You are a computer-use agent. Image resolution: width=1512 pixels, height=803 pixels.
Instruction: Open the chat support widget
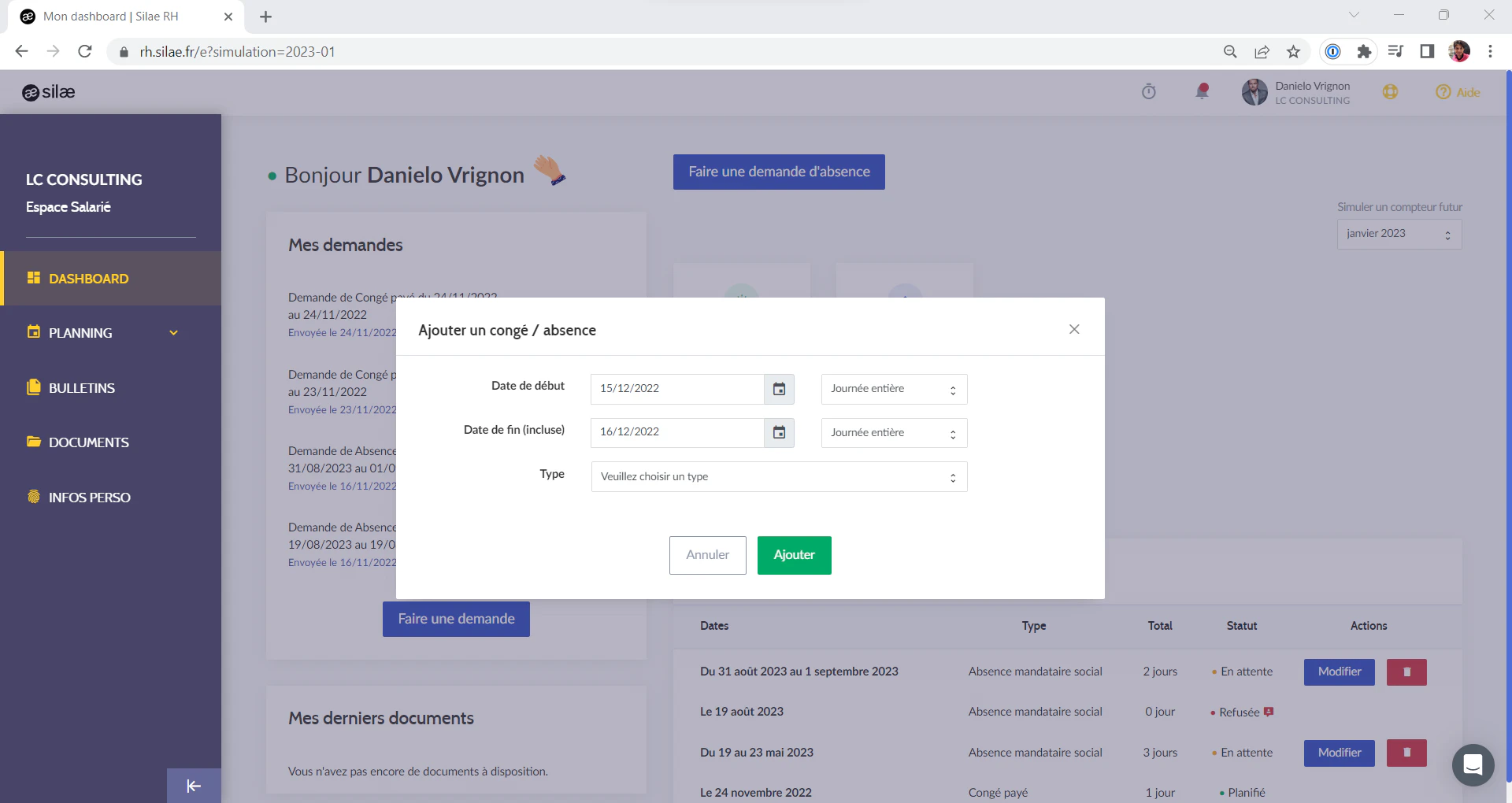[1473, 764]
